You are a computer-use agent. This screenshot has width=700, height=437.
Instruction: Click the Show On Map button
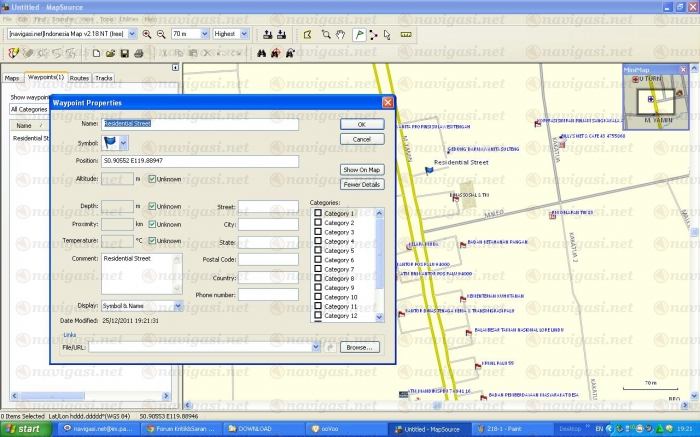[362, 170]
